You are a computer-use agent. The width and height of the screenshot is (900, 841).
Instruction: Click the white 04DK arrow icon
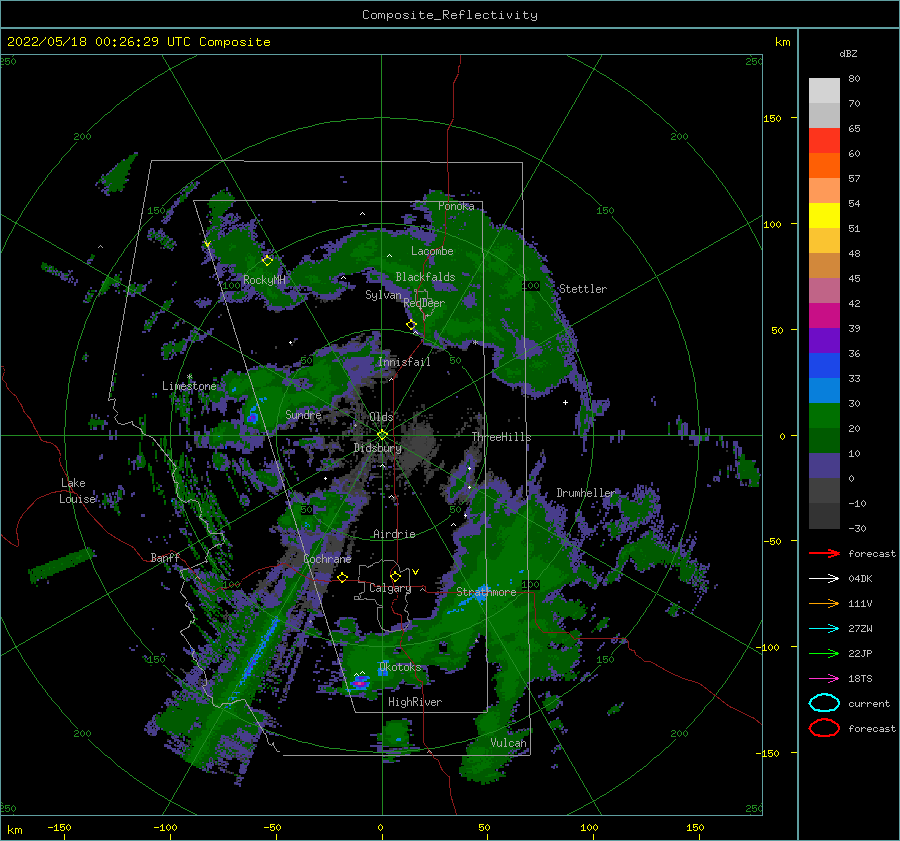point(824,578)
